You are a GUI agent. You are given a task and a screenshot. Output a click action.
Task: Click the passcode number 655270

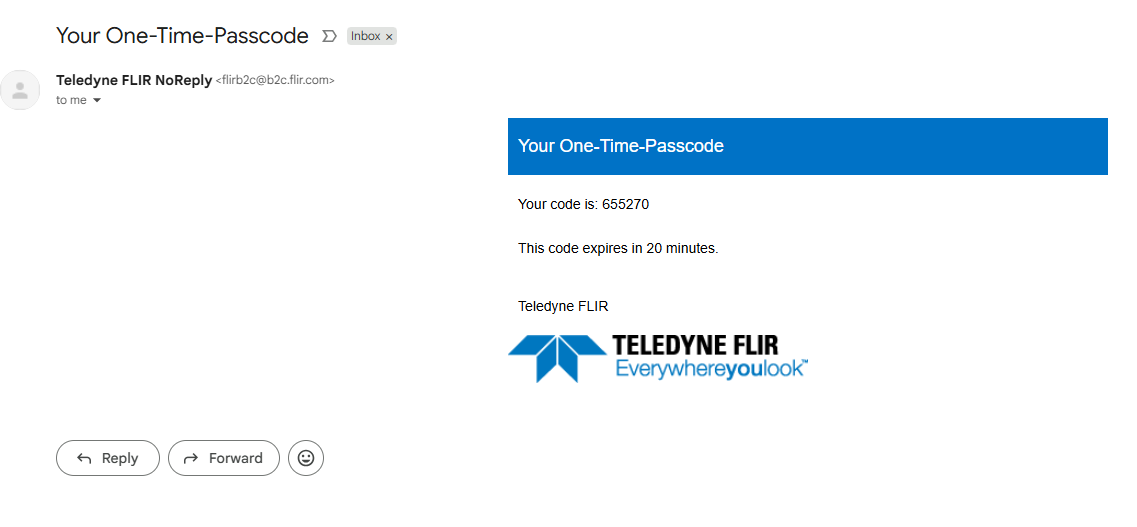626,204
